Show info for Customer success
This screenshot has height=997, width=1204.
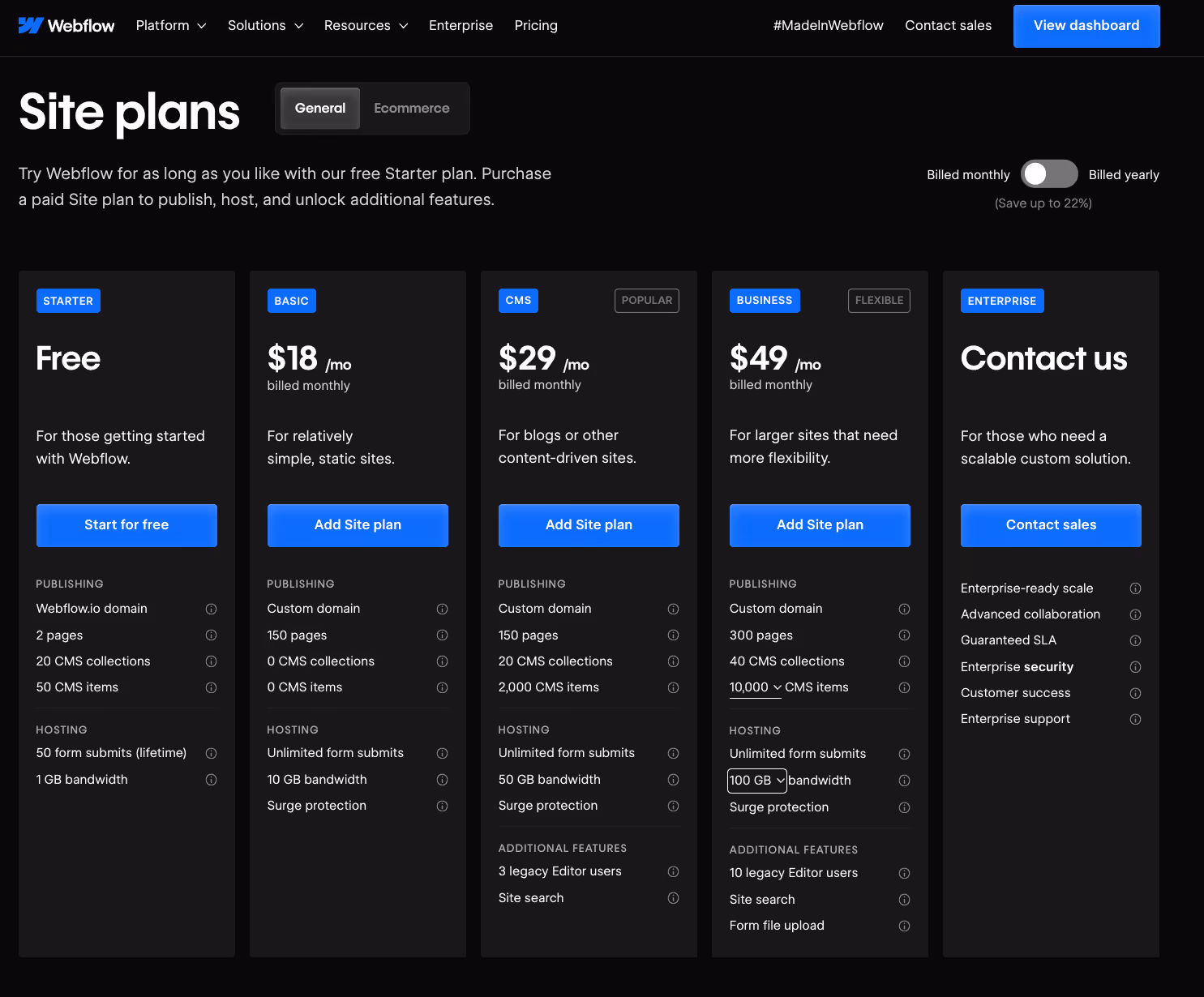coord(1135,693)
